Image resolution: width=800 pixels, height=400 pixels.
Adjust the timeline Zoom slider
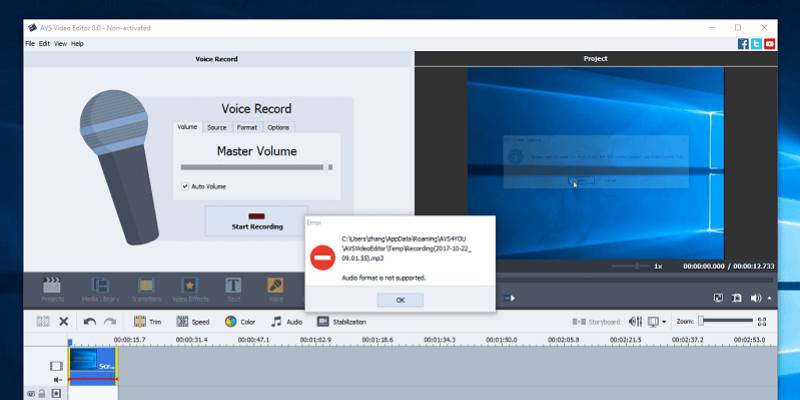[726, 320]
